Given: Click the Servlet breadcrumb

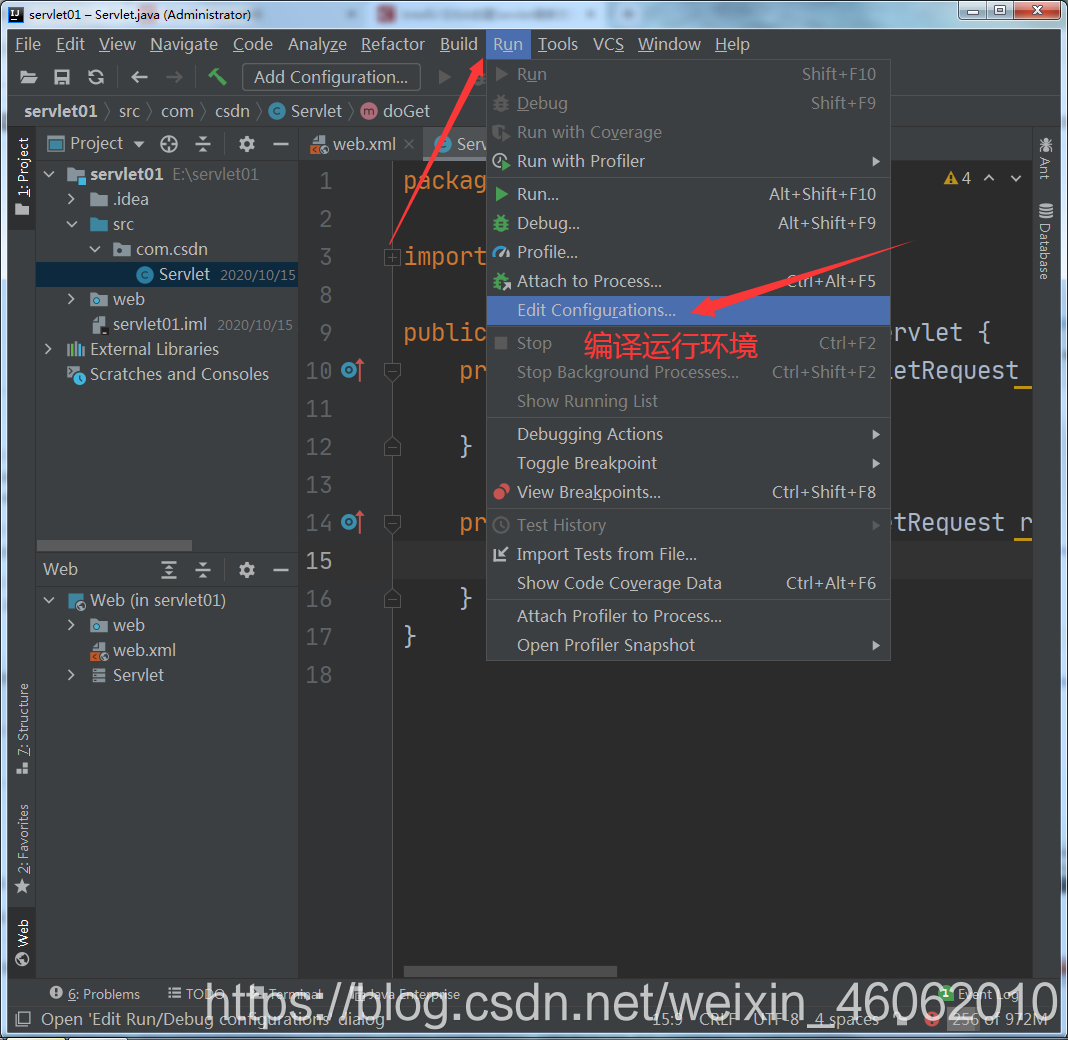Looking at the screenshot, I should 306,111.
